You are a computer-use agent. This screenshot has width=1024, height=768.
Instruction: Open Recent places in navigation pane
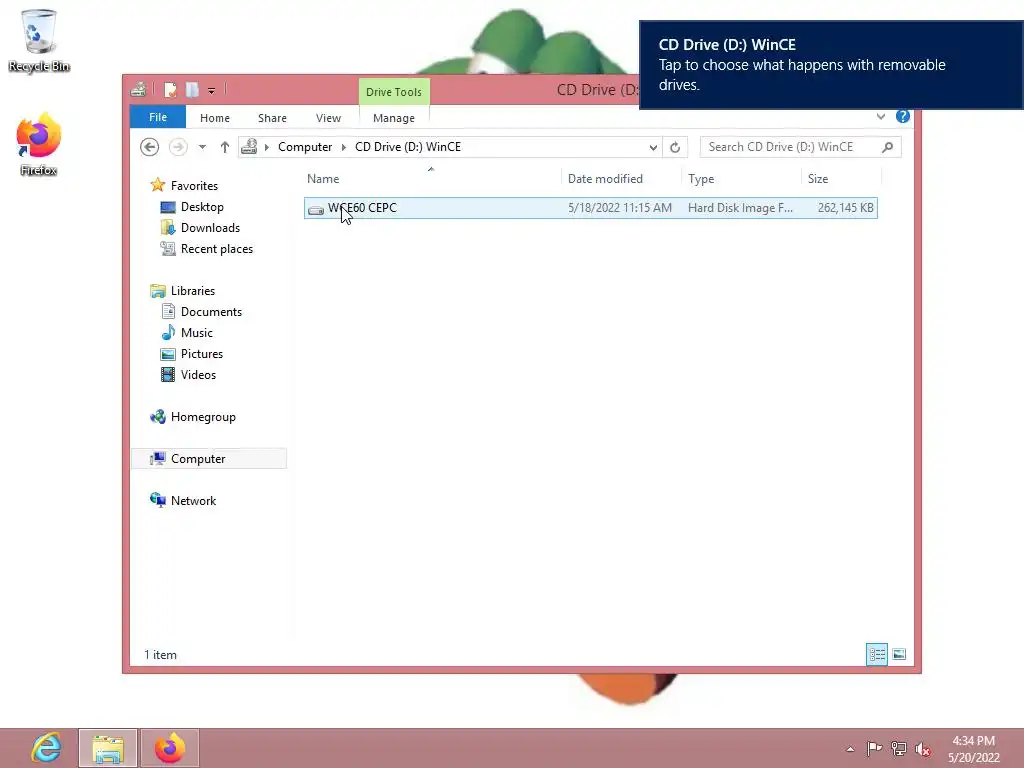(x=216, y=249)
